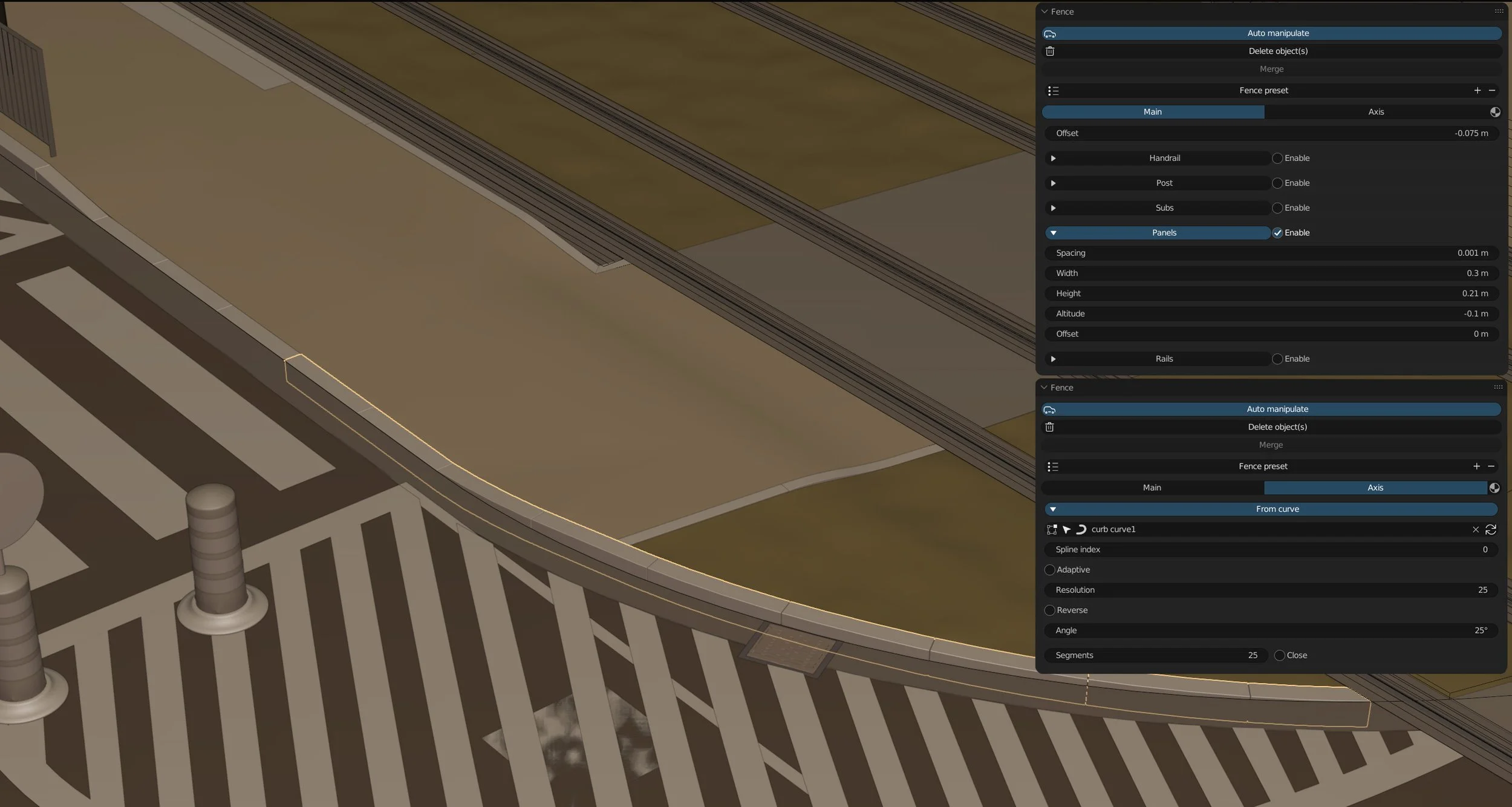Click the material sphere icon beside upper Axis tab
The image size is (1512, 807).
click(1495, 112)
